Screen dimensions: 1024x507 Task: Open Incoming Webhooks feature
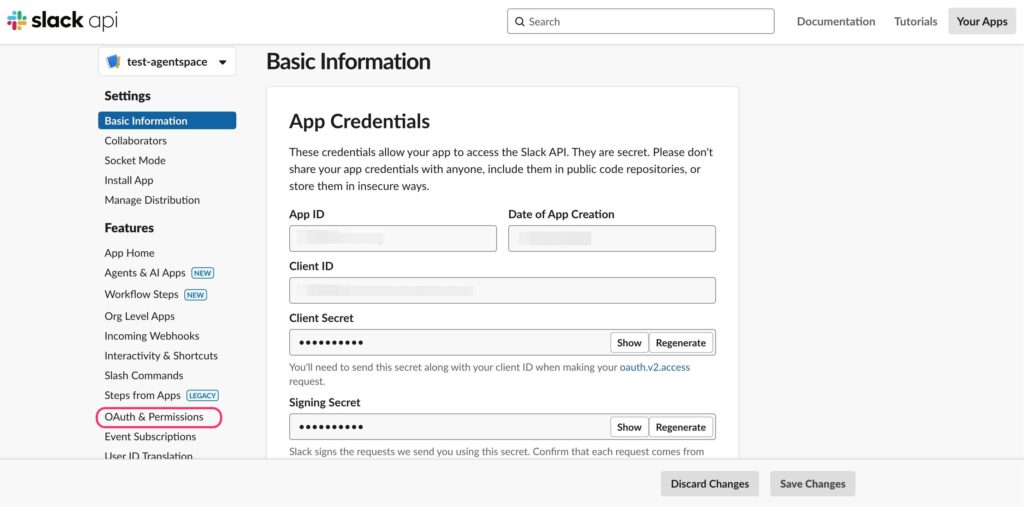[x=152, y=336]
